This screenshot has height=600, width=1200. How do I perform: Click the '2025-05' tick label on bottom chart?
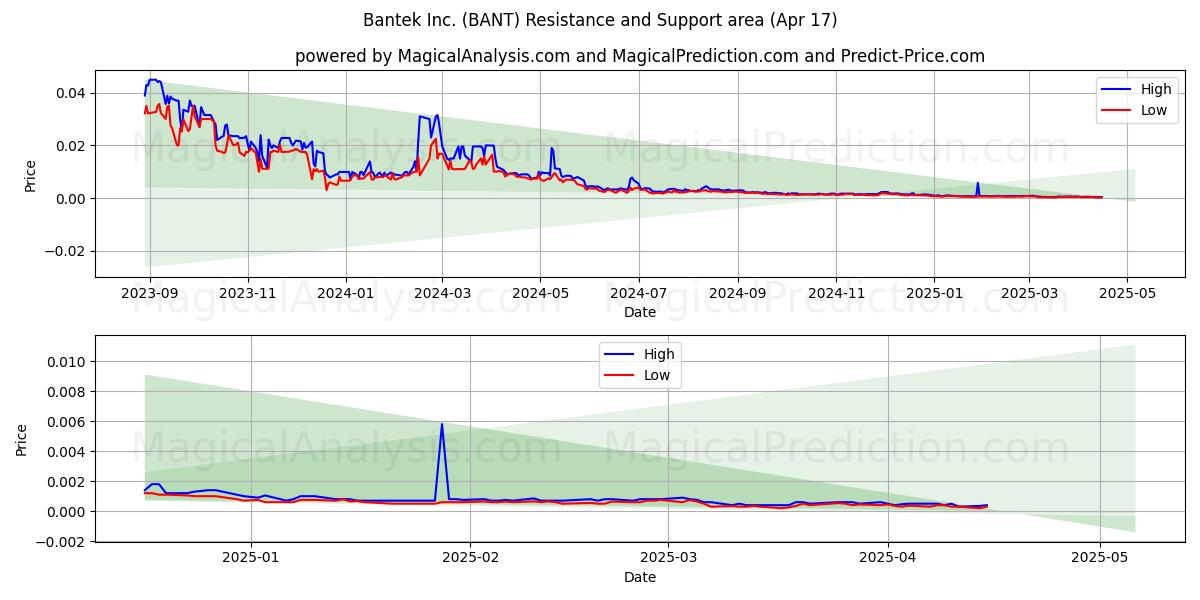coord(1100,558)
